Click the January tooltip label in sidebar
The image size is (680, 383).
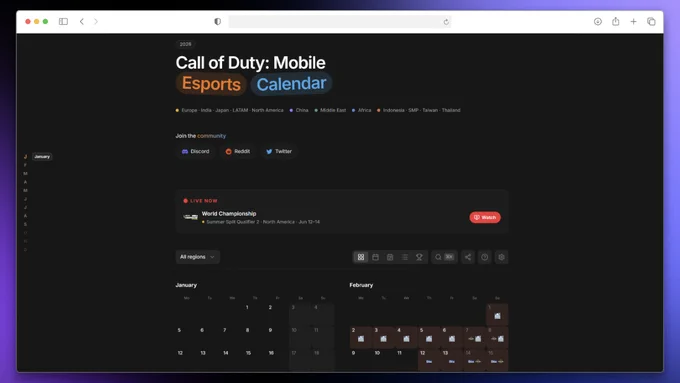click(x=42, y=157)
